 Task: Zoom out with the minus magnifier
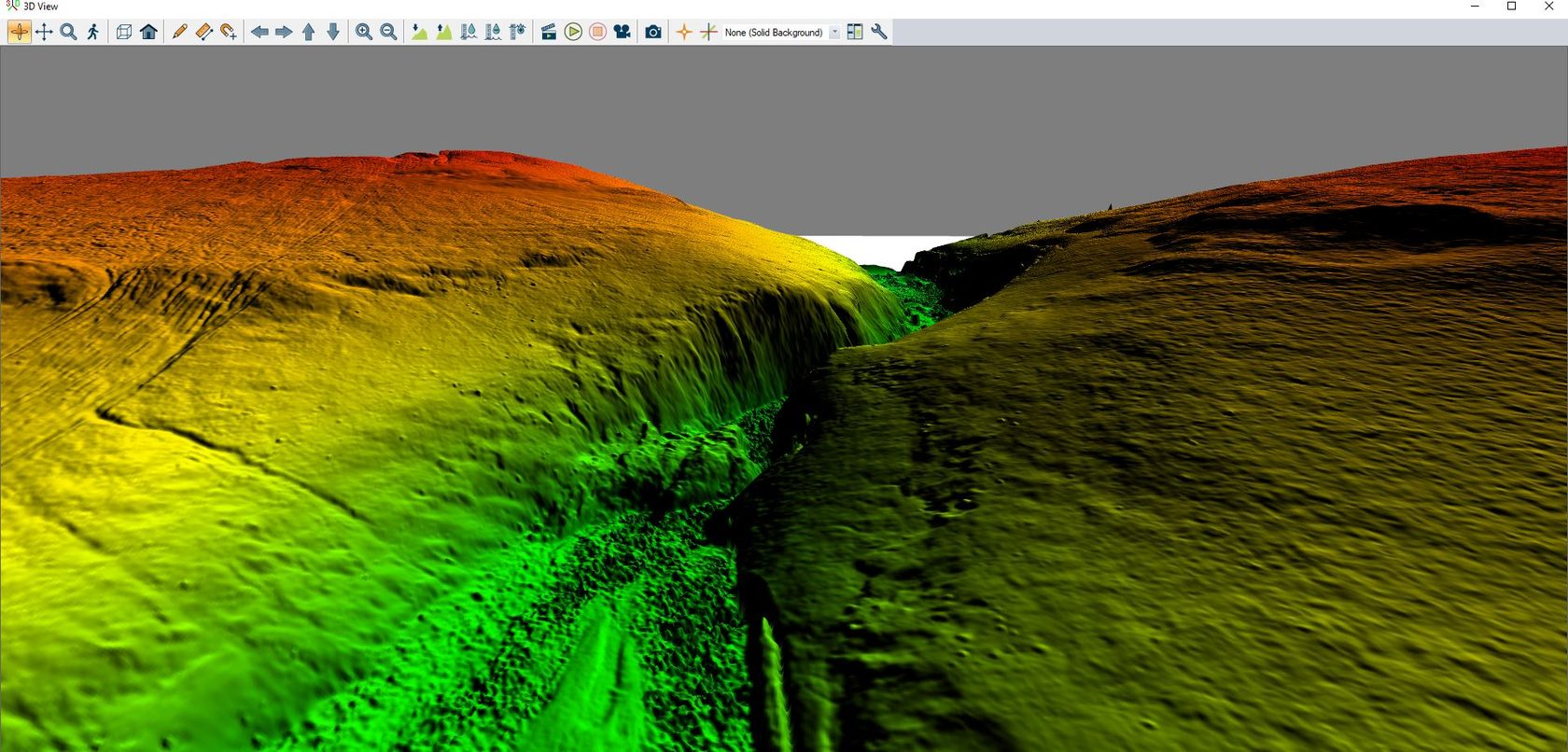(x=388, y=32)
